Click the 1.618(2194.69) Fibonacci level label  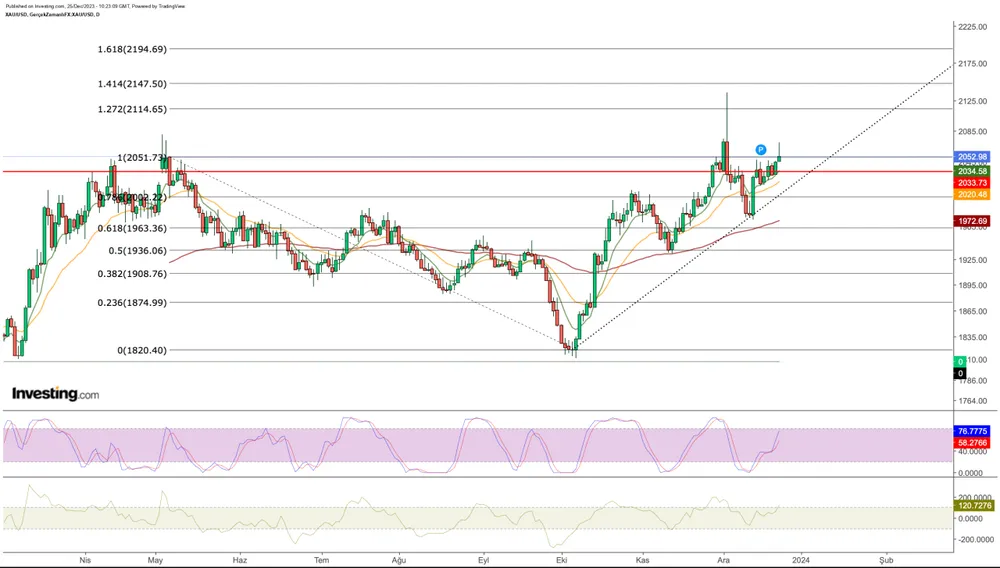click(x=132, y=49)
